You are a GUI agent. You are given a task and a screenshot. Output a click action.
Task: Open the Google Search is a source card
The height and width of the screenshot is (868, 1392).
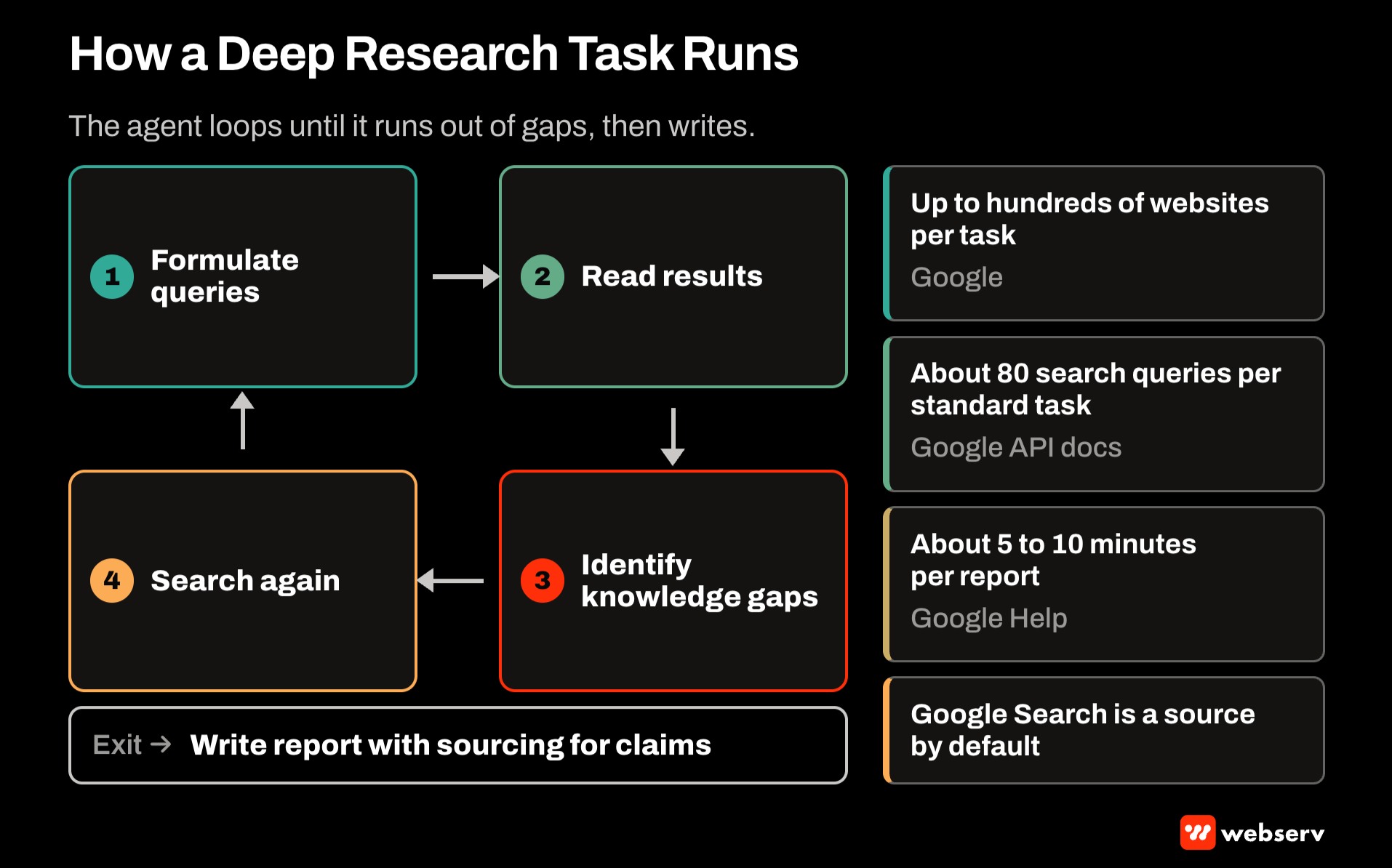point(1104,730)
